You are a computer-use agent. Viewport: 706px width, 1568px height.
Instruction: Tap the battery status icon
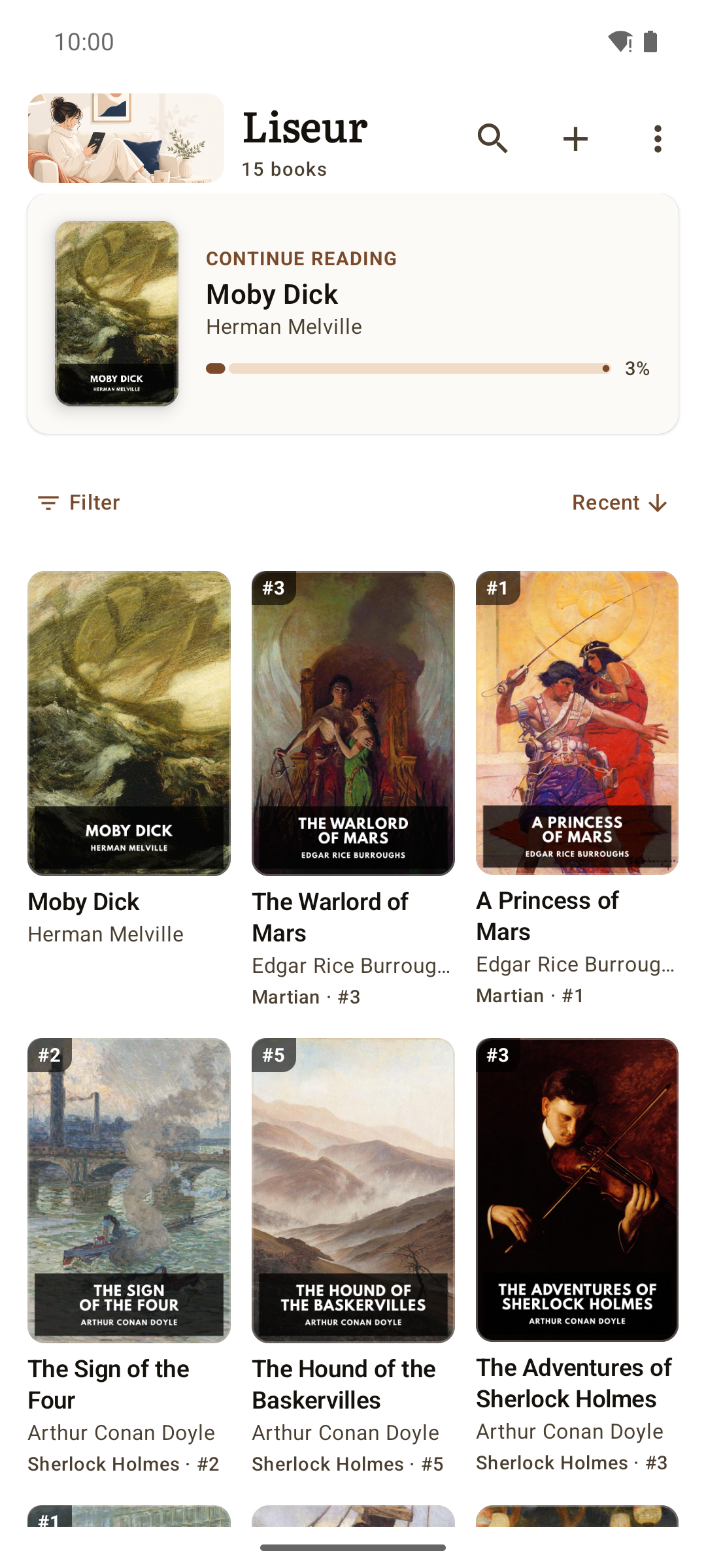pyautogui.click(x=650, y=42)
